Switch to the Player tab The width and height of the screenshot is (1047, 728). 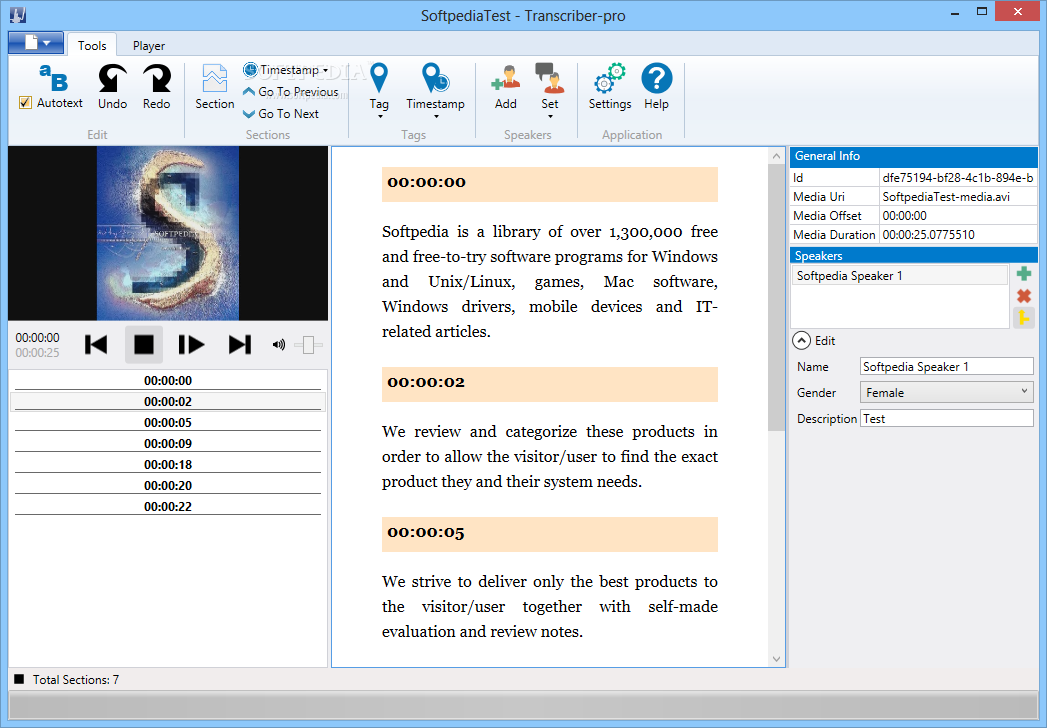[x=148, y=45]
